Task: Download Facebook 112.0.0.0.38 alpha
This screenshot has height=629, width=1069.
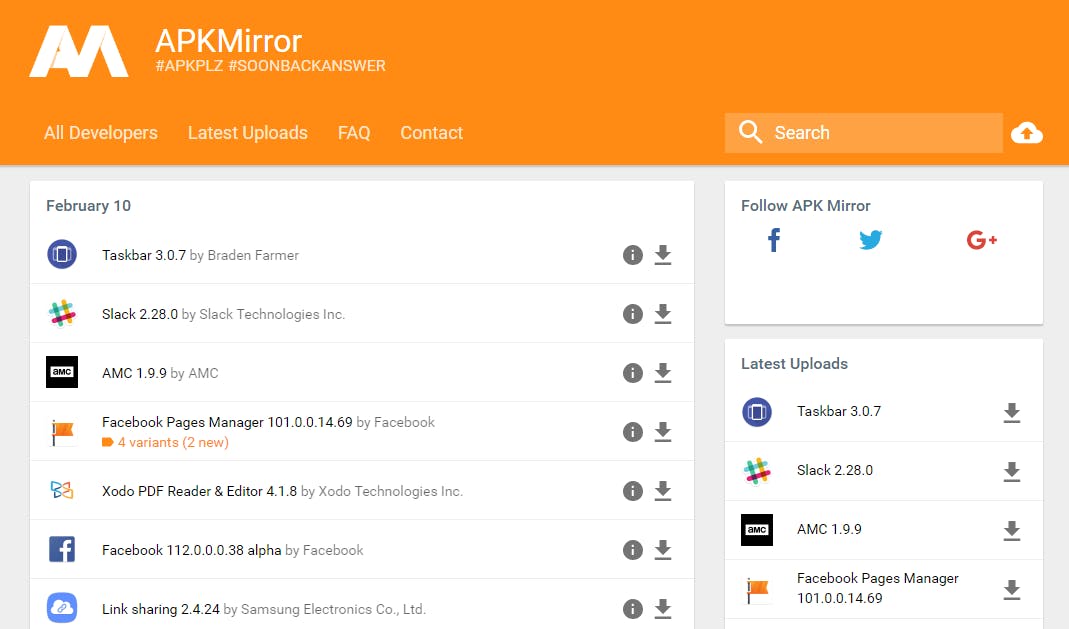Action: [662, 550]
